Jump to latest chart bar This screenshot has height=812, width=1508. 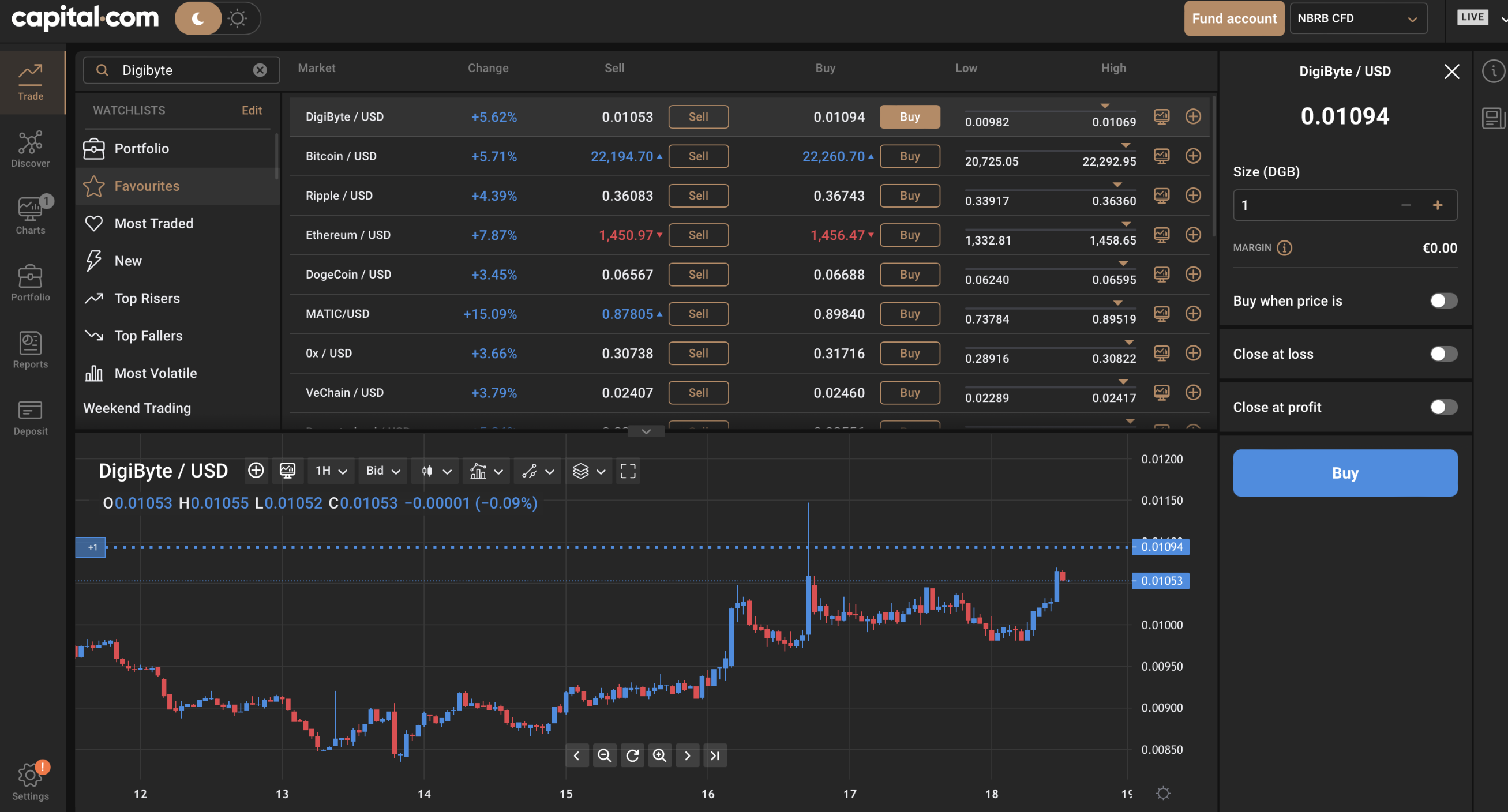click(x=715, y=755)
